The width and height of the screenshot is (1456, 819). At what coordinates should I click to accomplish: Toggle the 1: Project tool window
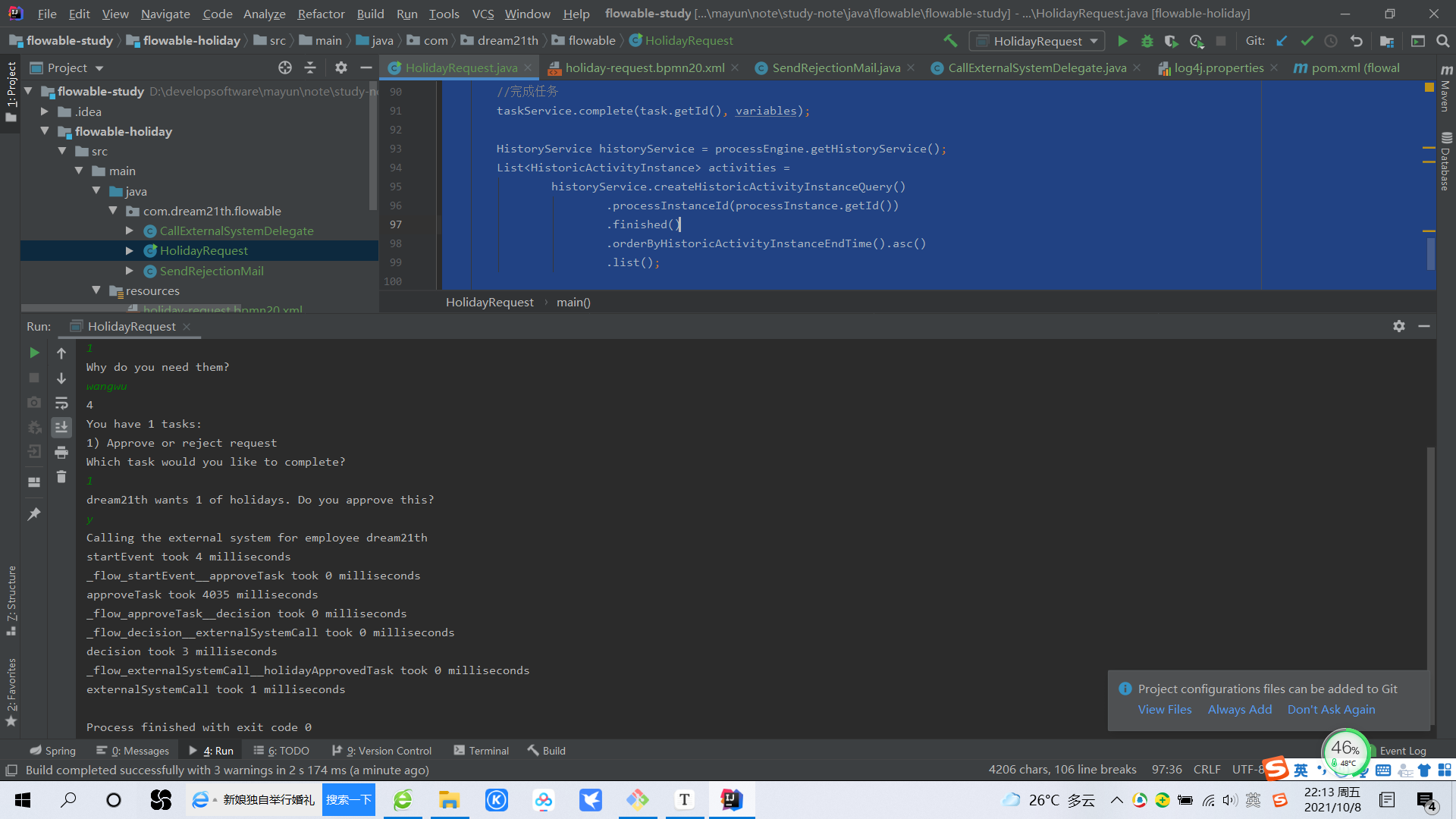(x=11, y=91)
